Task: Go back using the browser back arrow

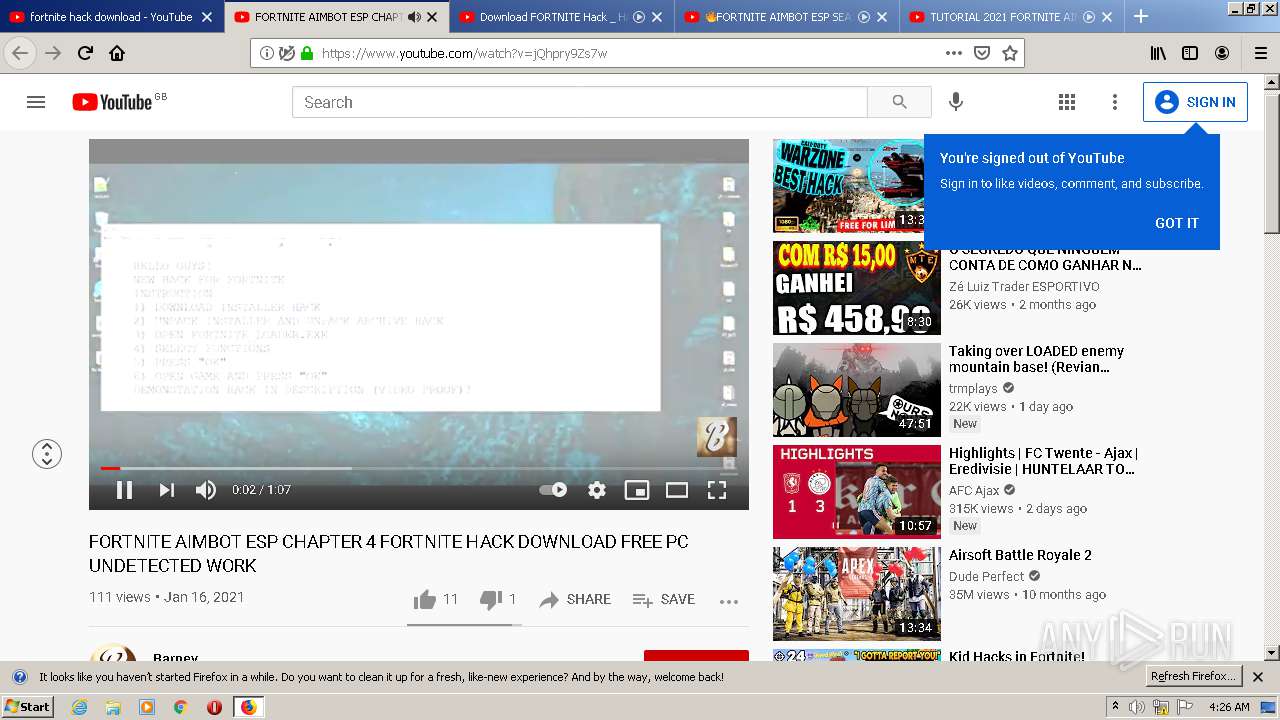Action: tap(20, 53)
